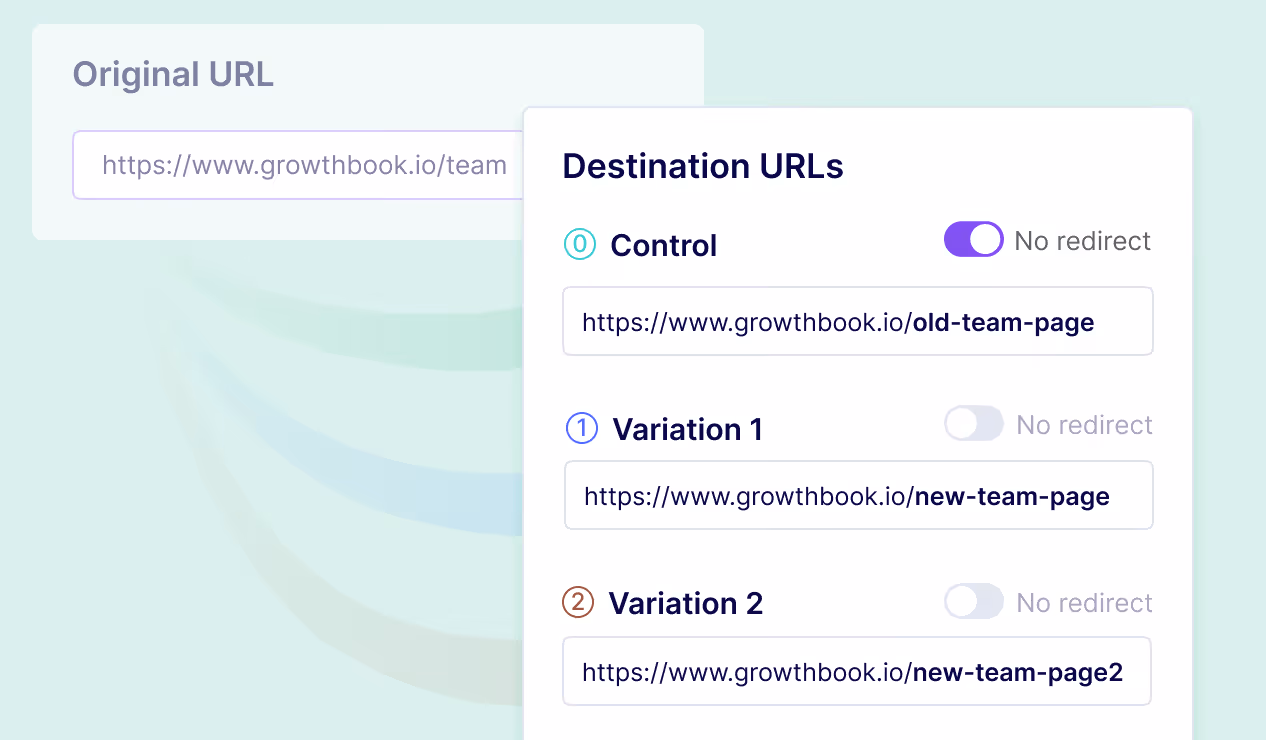
Task: Click the No redirect text beside Control
Action: (1083, 241)
